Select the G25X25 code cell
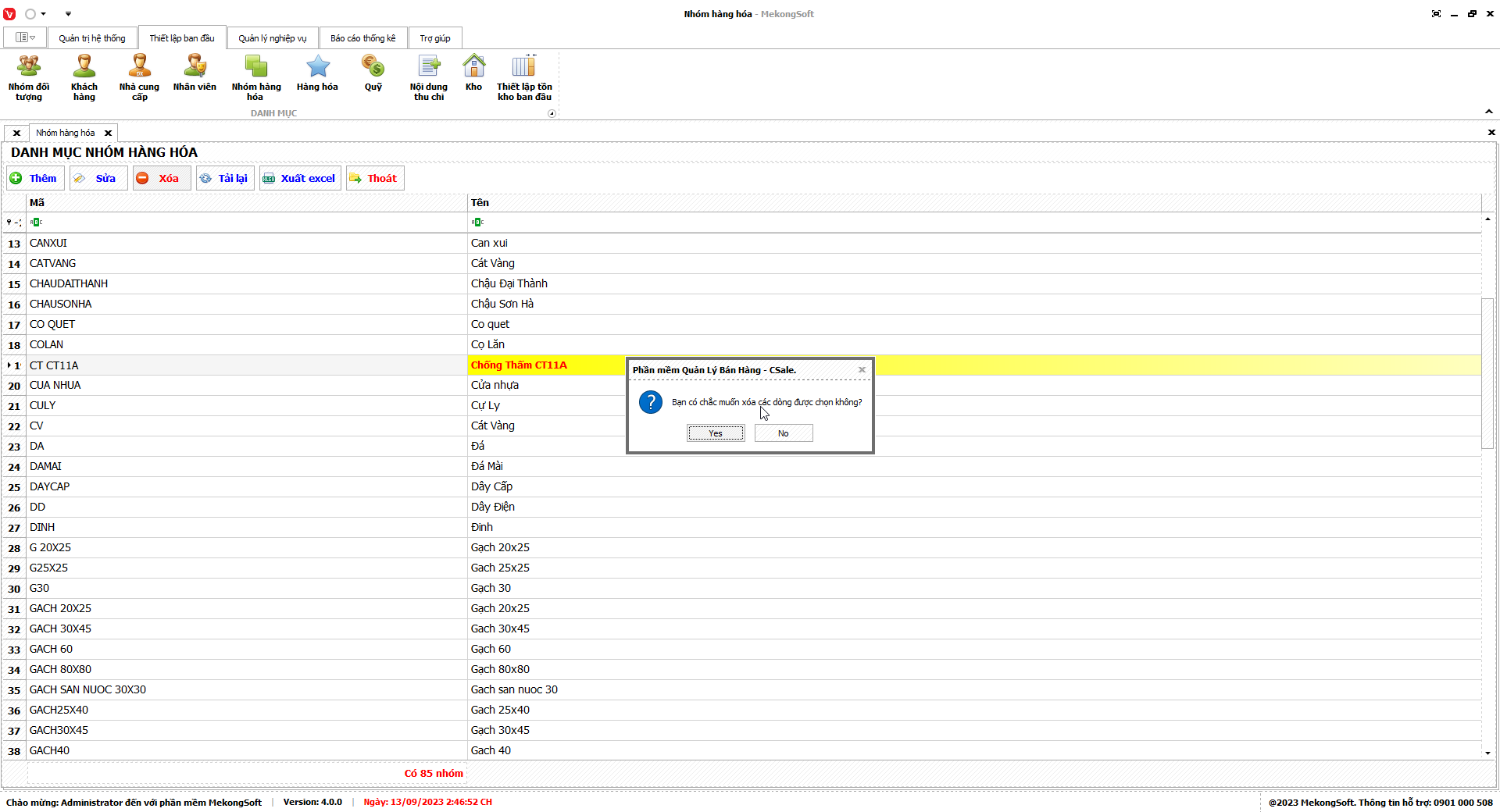Screen dimensions: 1500x812 click(247, 568)
